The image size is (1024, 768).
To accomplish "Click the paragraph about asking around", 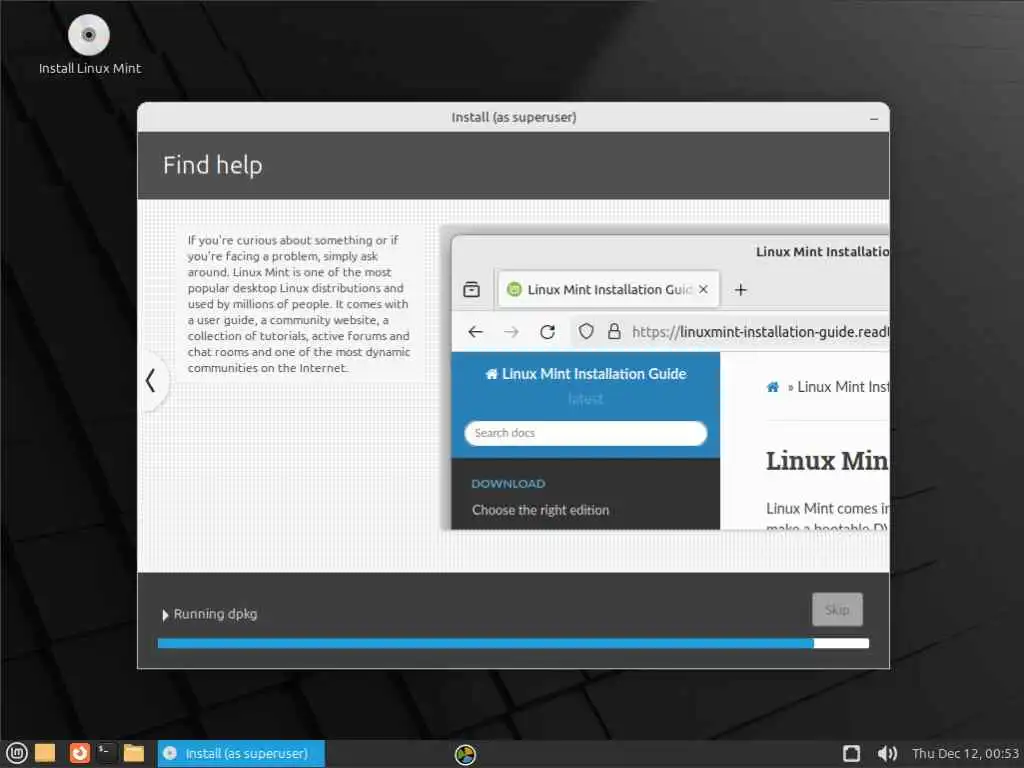I will point(298,304).
